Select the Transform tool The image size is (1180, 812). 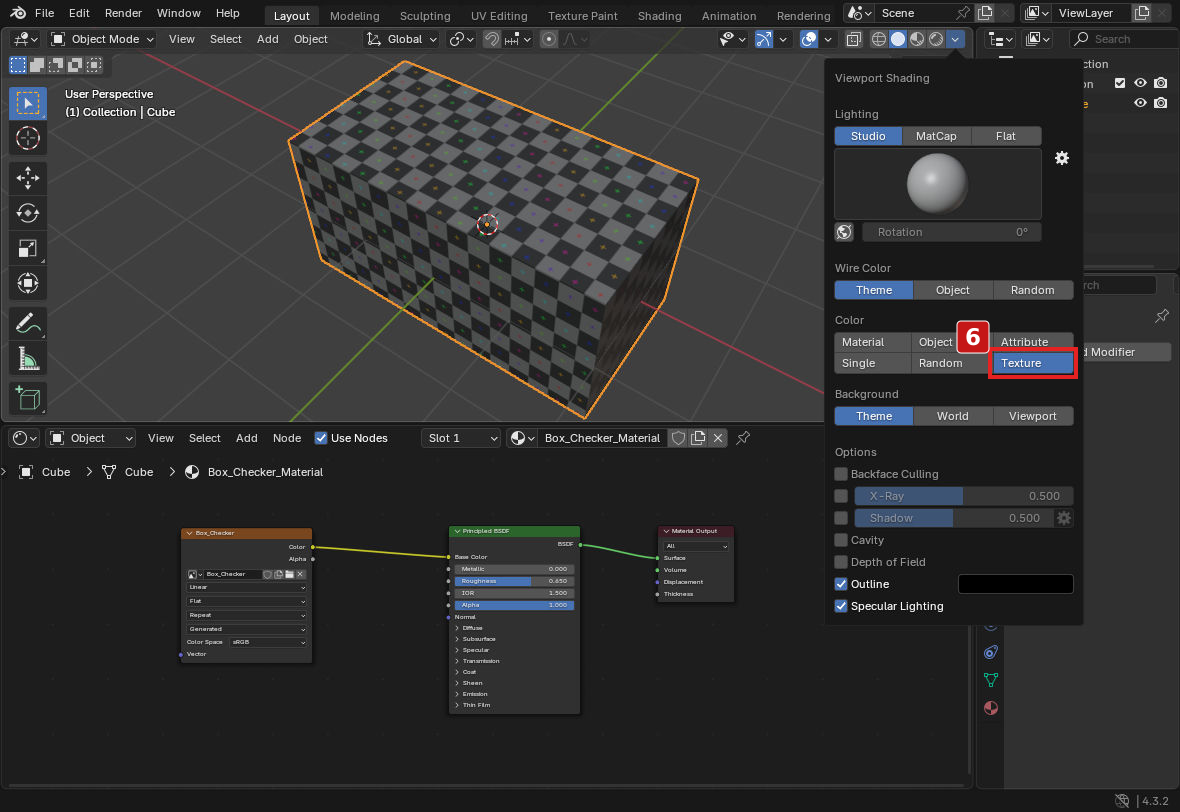28,284
